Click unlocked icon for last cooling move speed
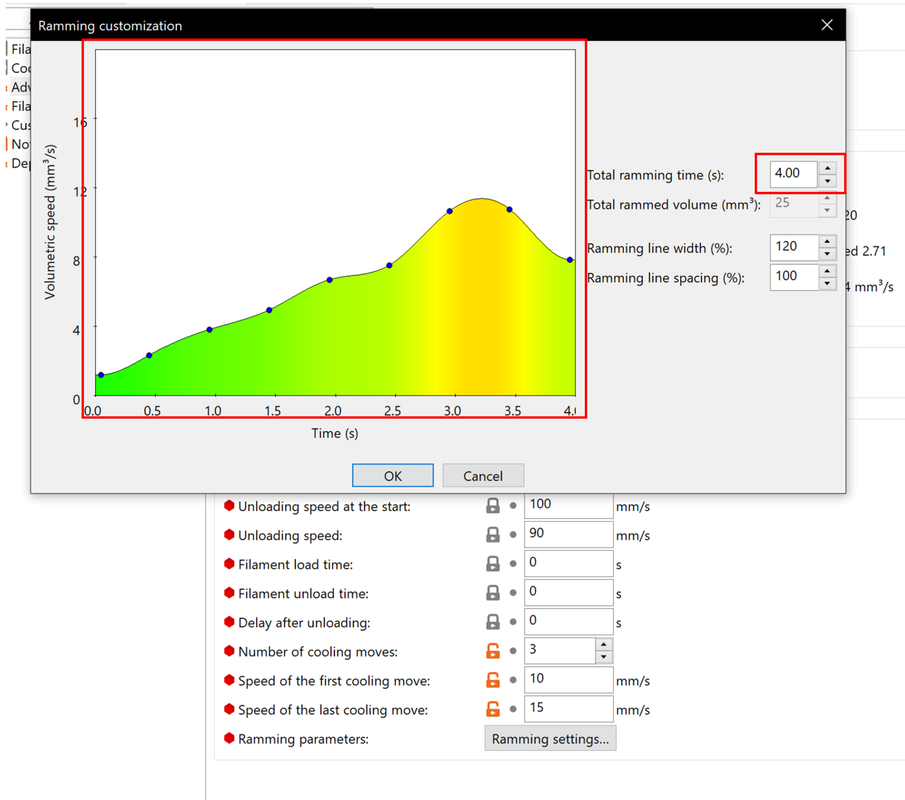Image resolution: width=905 pixels, height=800 pixels. point(493,709)
